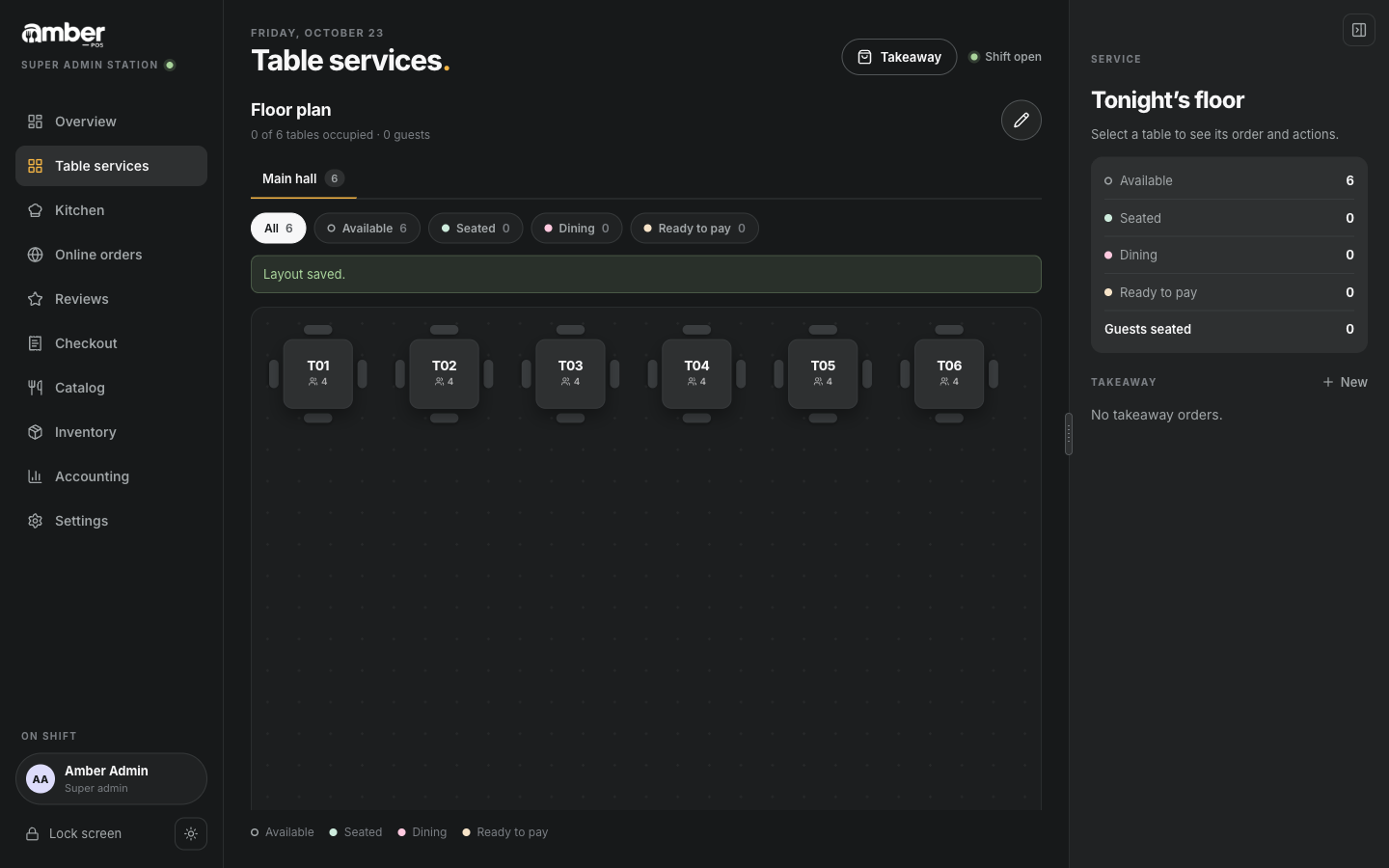The height and width of the screenshot is (868, 1389).
Task: Select table T05 on the floor plan
Action: (x=823, y=374)
